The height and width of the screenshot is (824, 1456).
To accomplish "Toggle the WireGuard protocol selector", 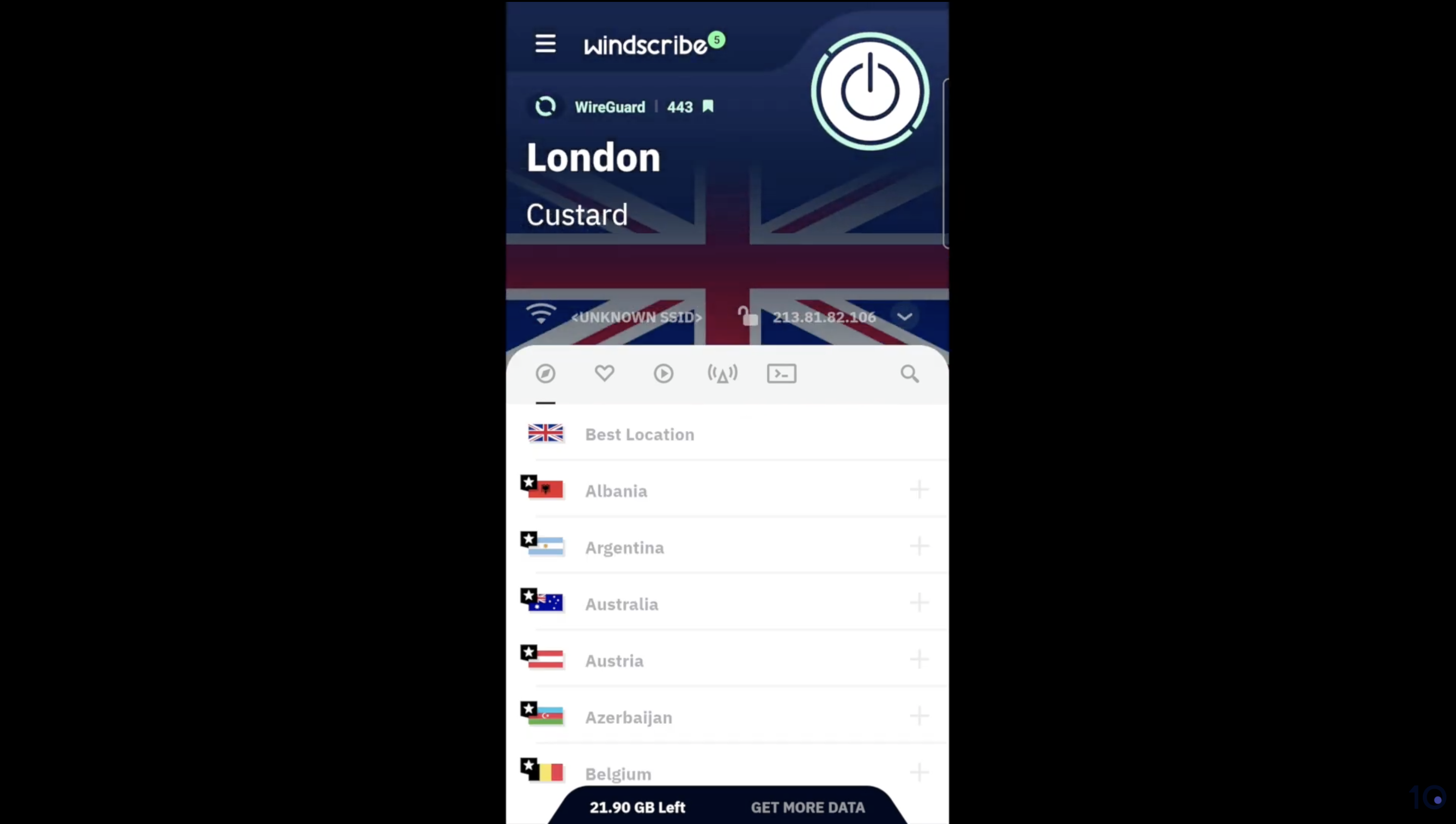I will point(610,107).
